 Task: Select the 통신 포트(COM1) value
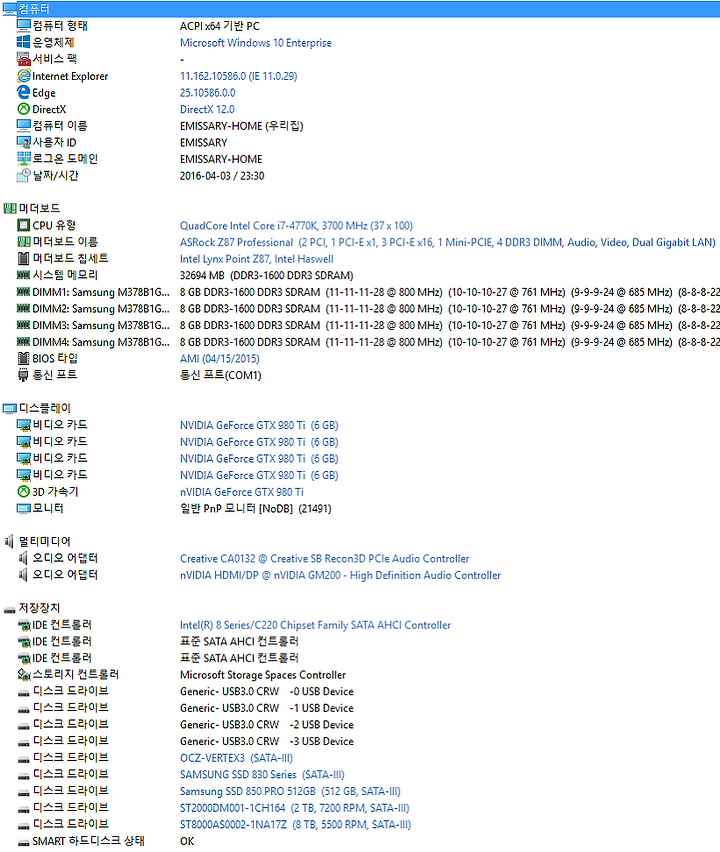point(221,375)
